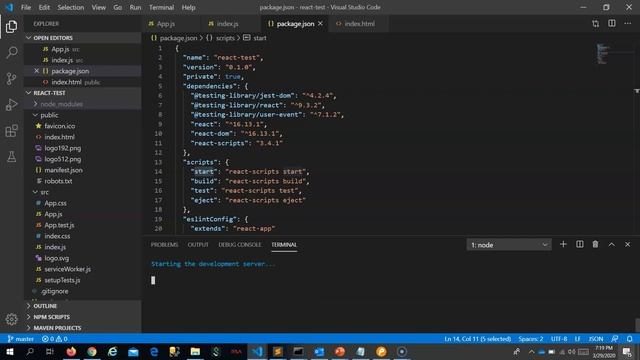
Task: Collapse the REACT-TEST folder section
Action: click(x=83, y=93)
